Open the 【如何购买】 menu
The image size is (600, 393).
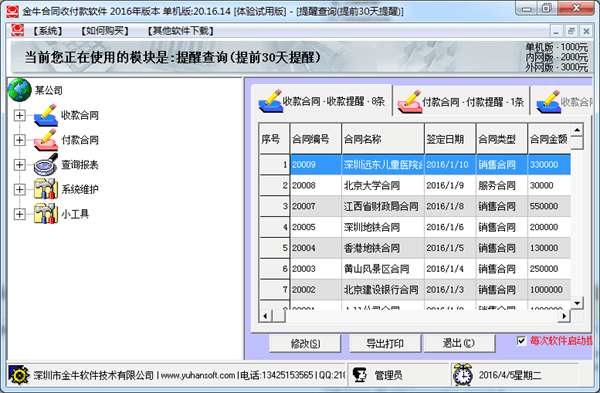click(x=105, y=31)
